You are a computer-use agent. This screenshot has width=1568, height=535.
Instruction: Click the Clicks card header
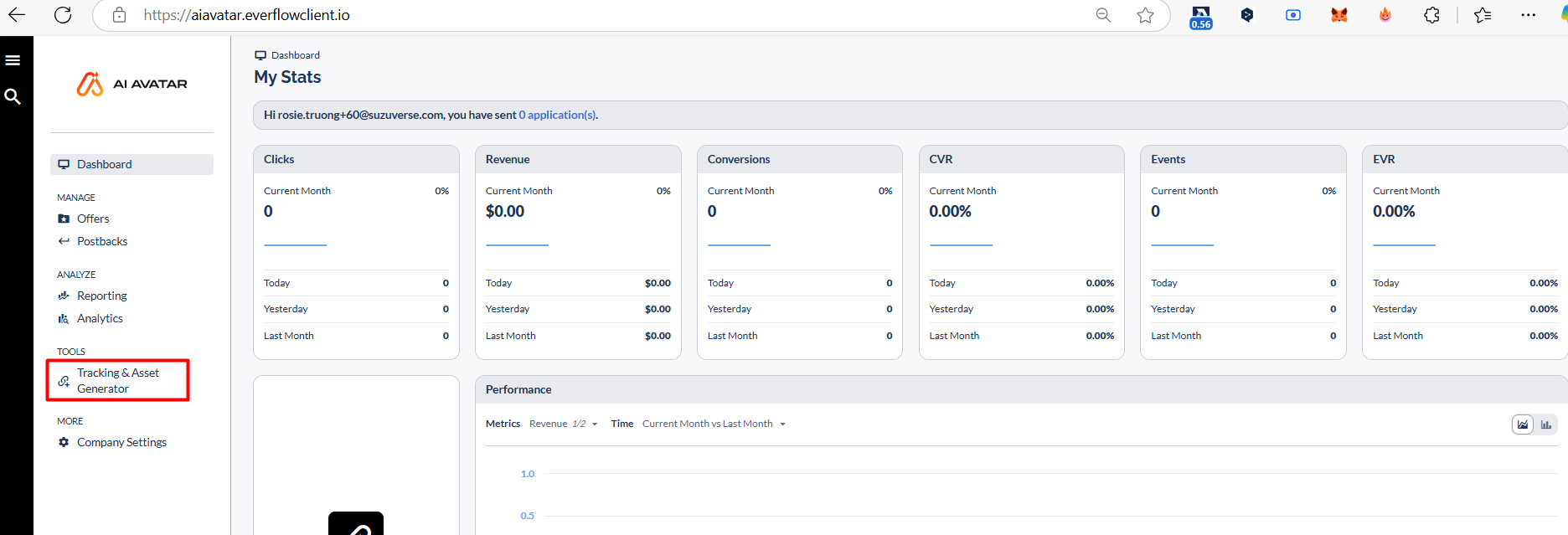[356, 159]
